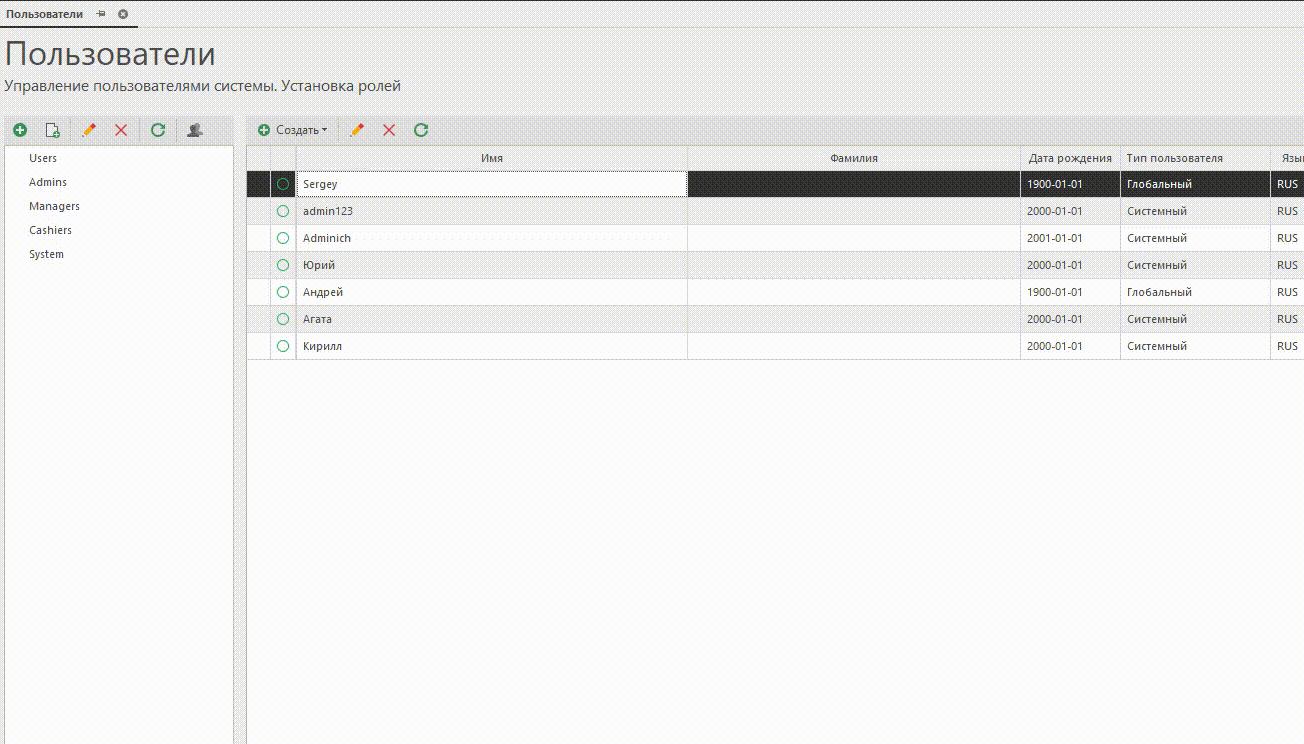Click the Sergey name cell

coord(491,184)
